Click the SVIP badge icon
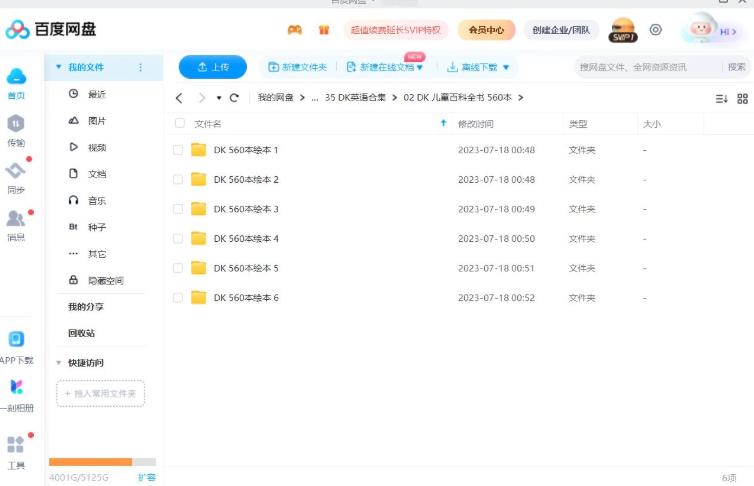This screenshot has width=754, height=486. pyautogui.click(x=623, y=30)
